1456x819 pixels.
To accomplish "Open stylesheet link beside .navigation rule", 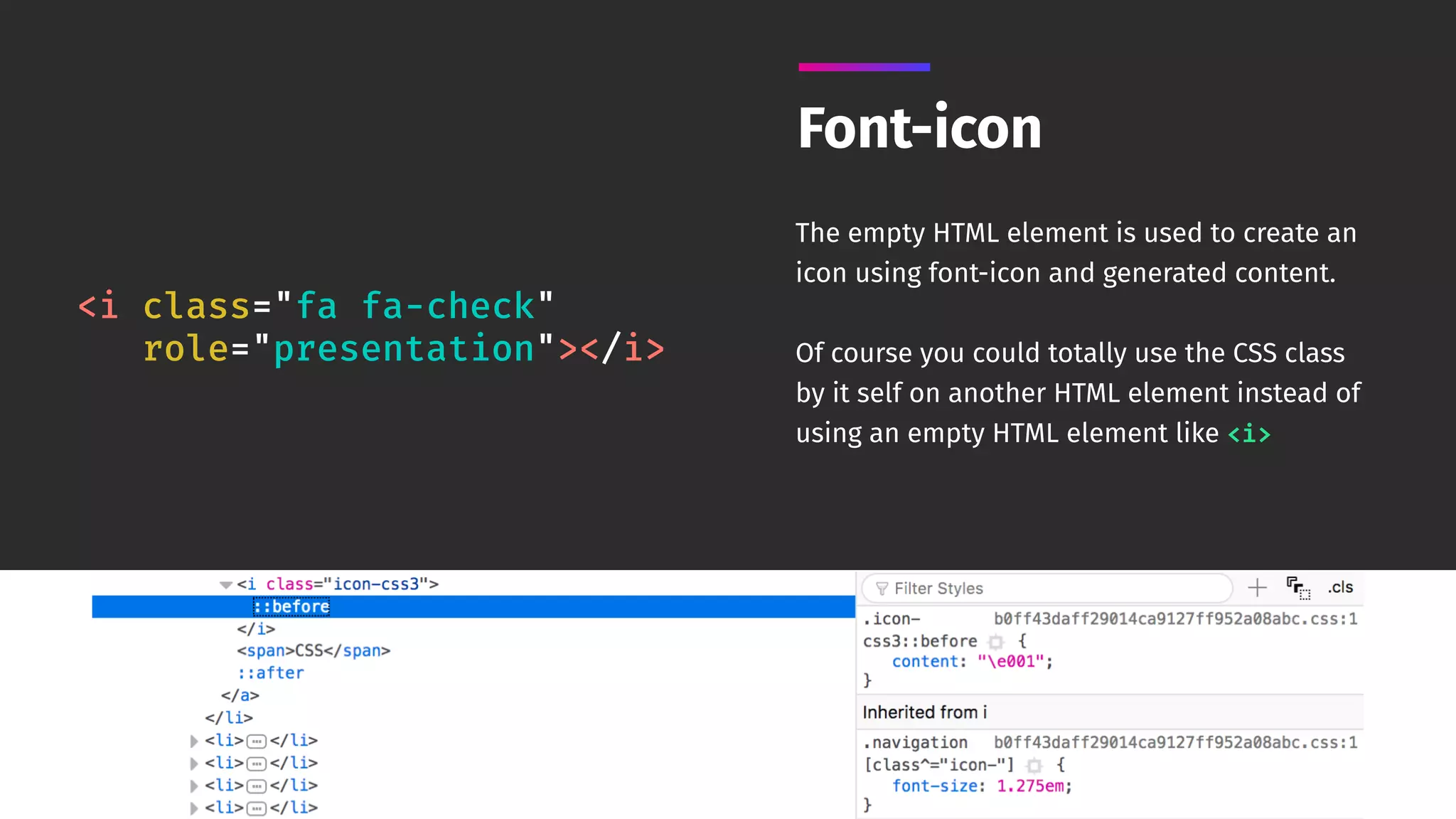I will (x=1175, y=742).
